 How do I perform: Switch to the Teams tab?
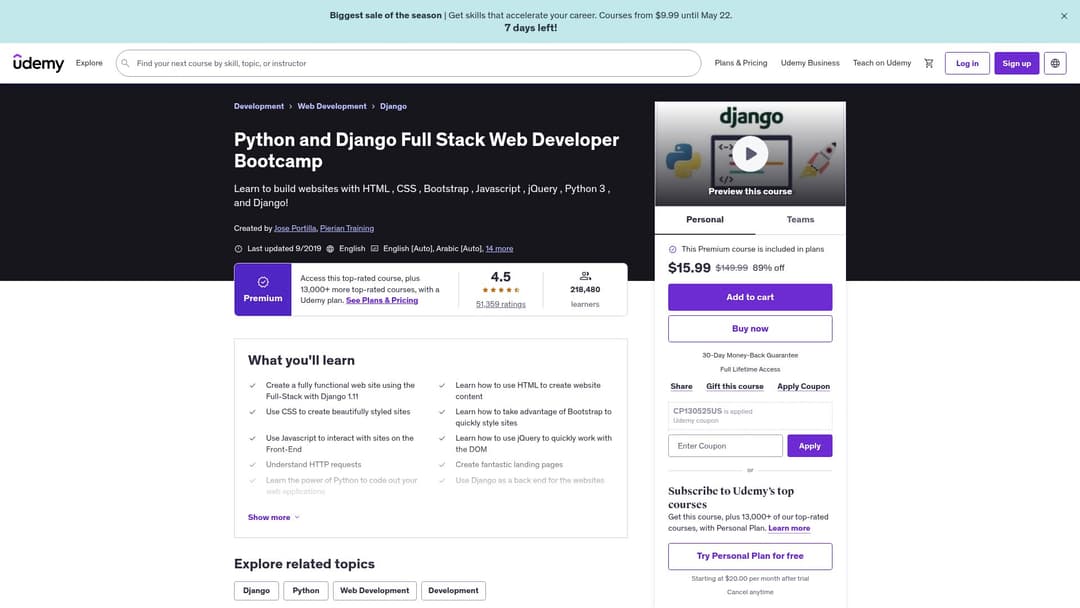click(800, 220)
